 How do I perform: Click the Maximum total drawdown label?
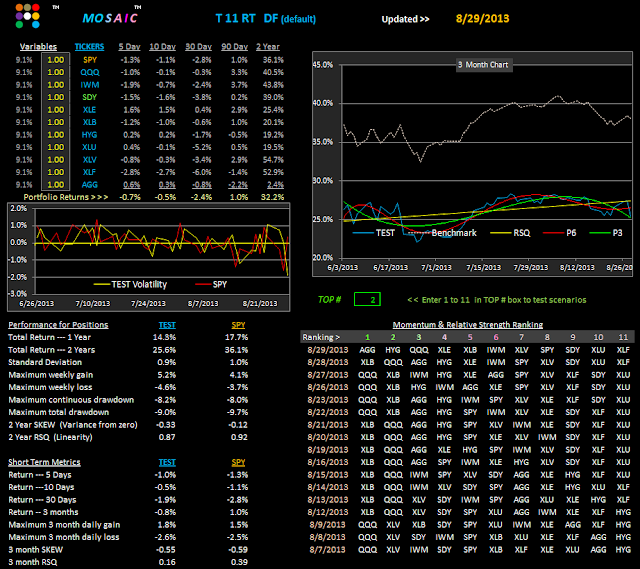[x=59, y=412]
